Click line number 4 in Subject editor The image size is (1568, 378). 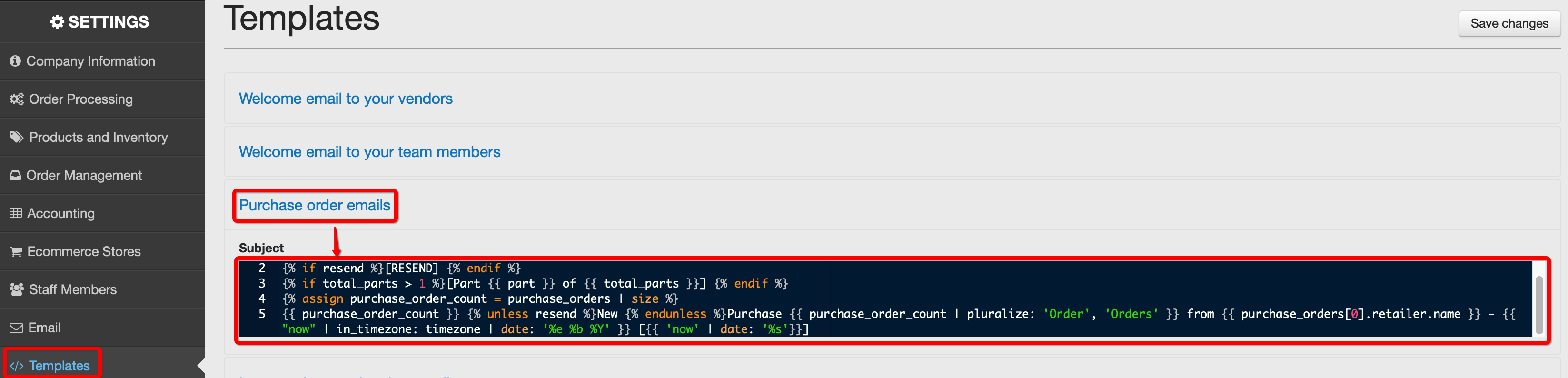click(262, 298)
